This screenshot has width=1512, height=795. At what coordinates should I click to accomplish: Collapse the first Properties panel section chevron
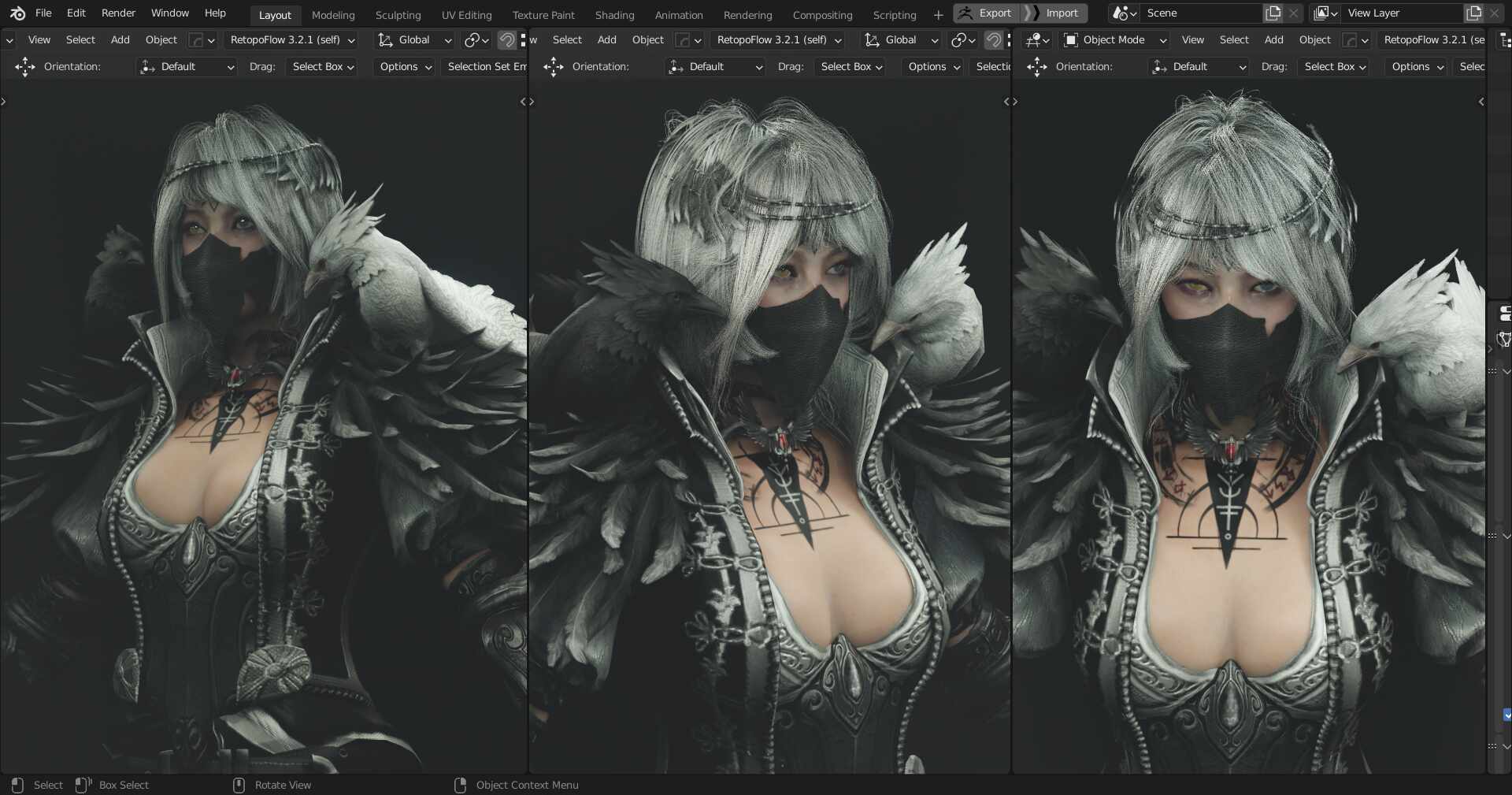1506,371
